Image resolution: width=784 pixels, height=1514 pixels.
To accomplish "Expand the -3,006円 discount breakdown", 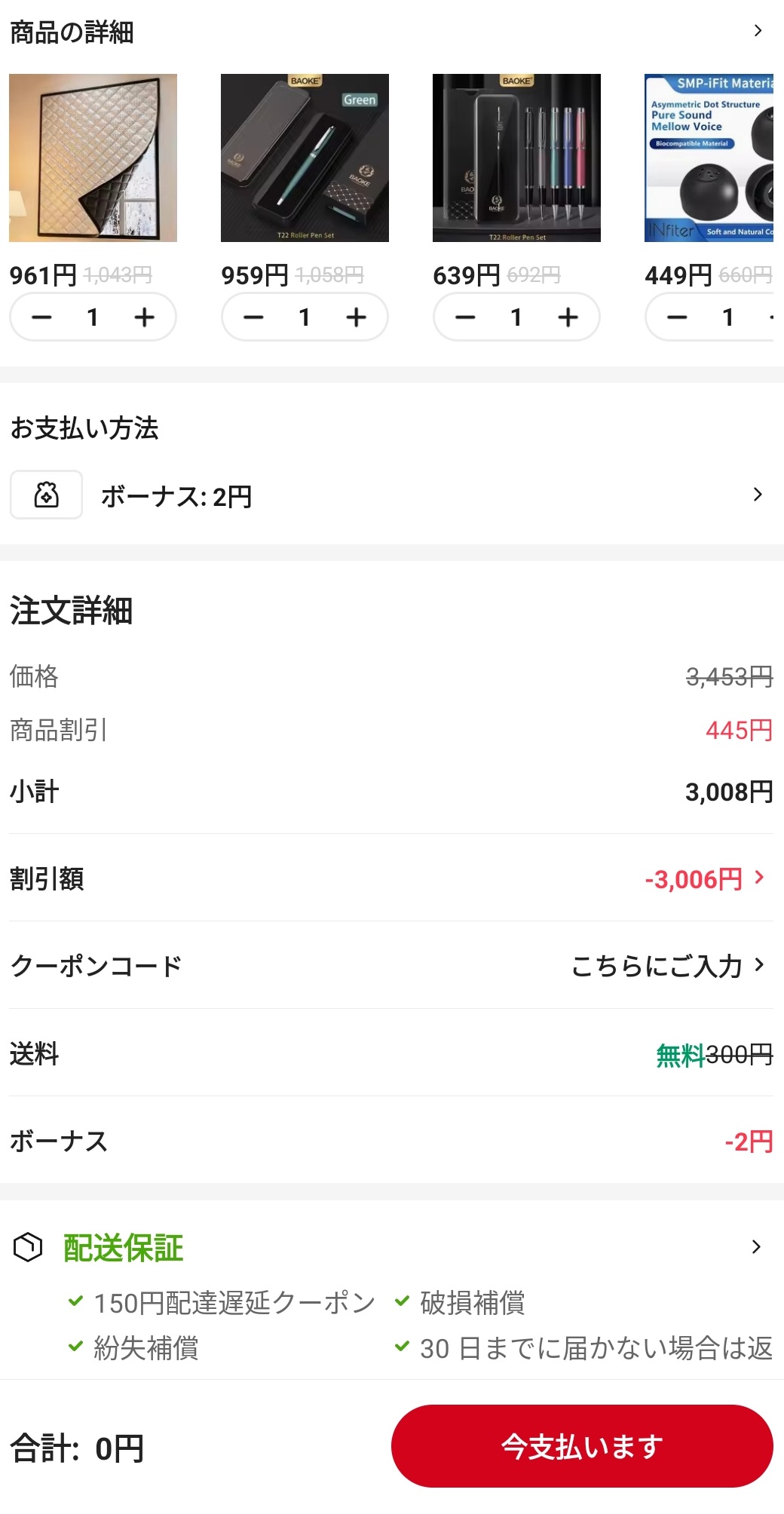I will 759,878.
